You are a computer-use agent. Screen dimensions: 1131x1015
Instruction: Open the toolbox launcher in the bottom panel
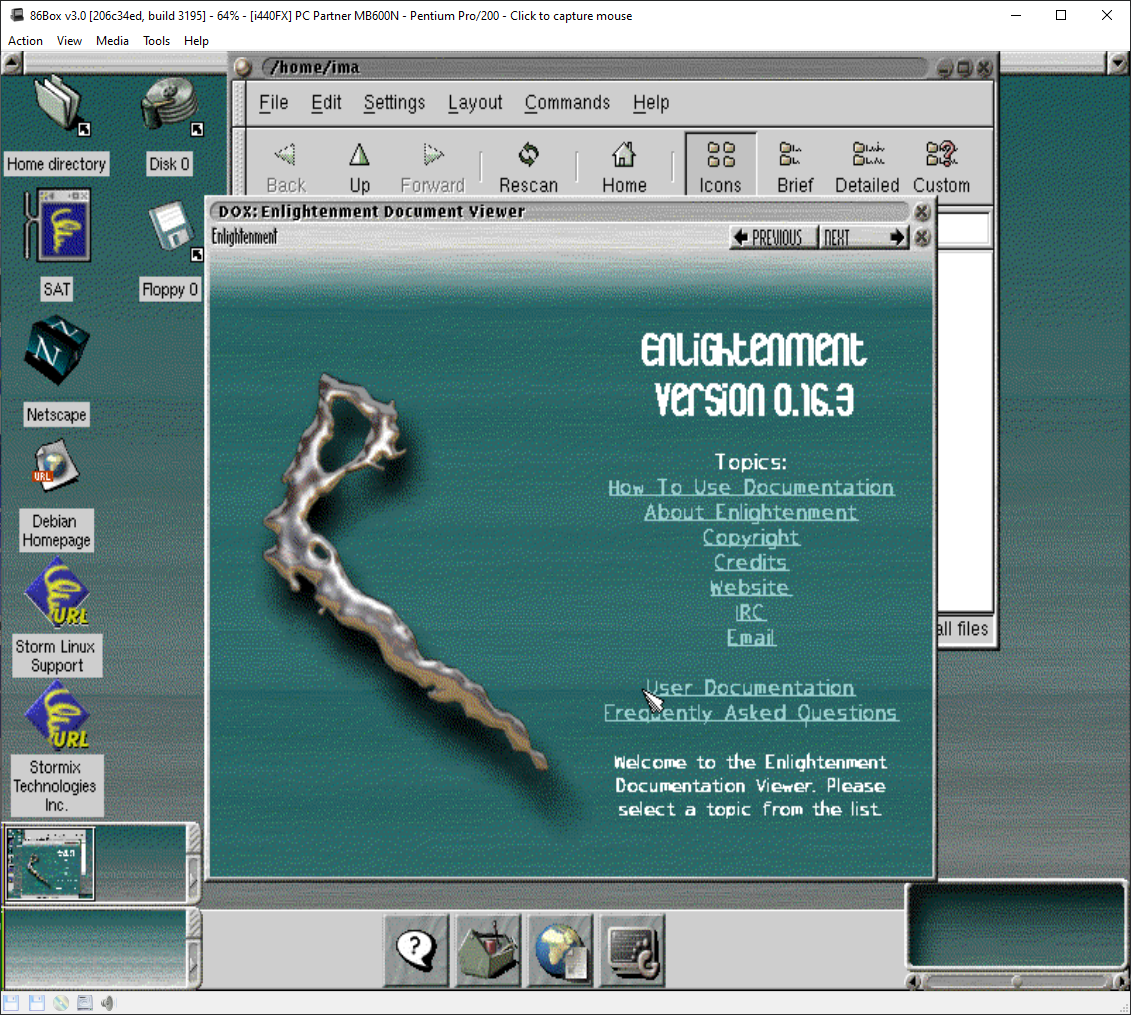pos(488,950)
